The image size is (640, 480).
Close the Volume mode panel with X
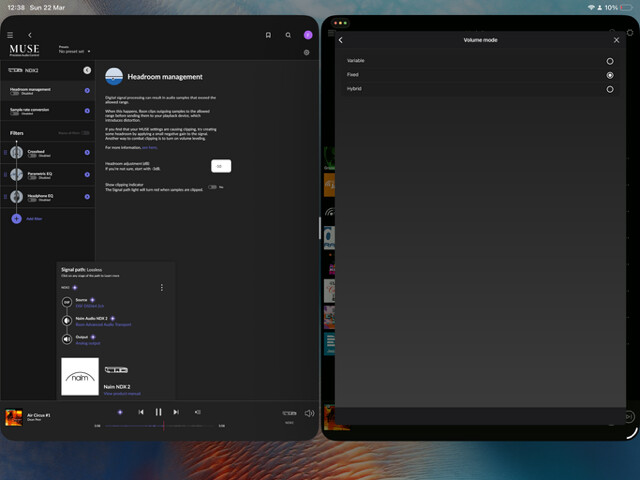616,40
